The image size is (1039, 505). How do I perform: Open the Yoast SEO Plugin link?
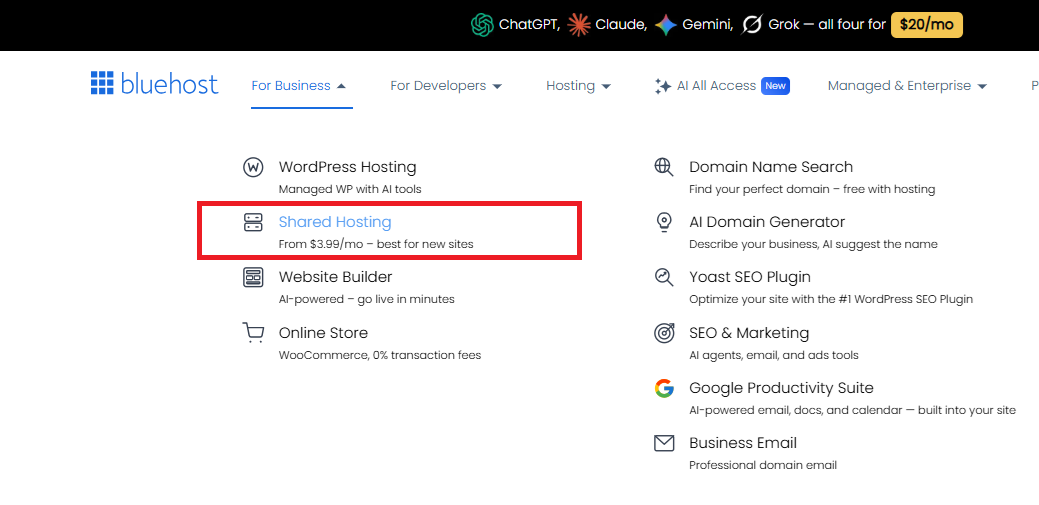tap(749, 277)
